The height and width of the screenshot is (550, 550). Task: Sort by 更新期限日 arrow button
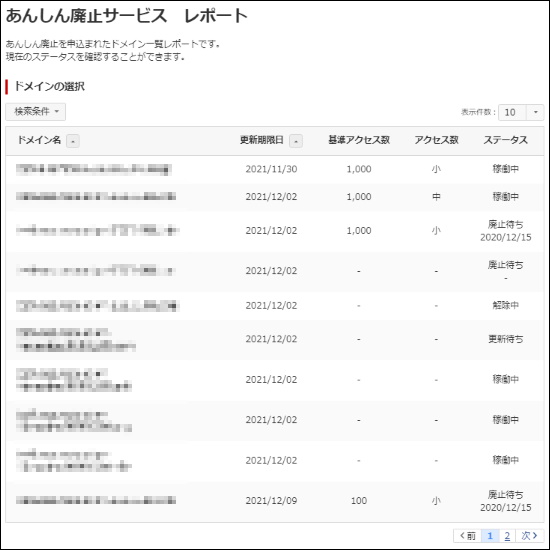pos(296,141)
